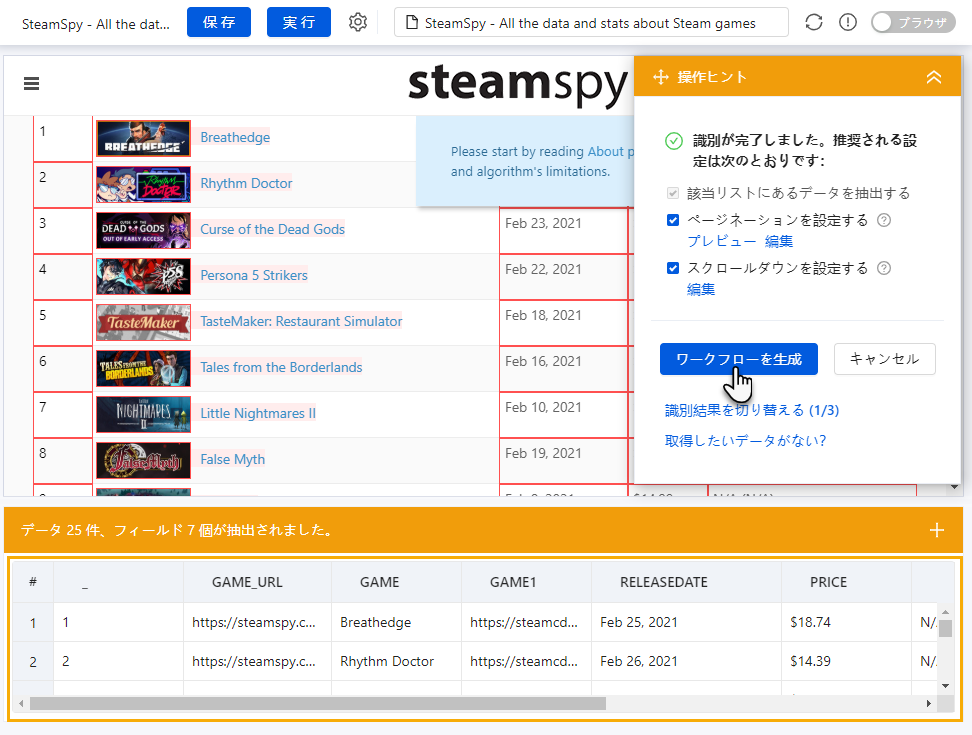
Task: Click the キャンセル button
Action: (x=885, y=359)
